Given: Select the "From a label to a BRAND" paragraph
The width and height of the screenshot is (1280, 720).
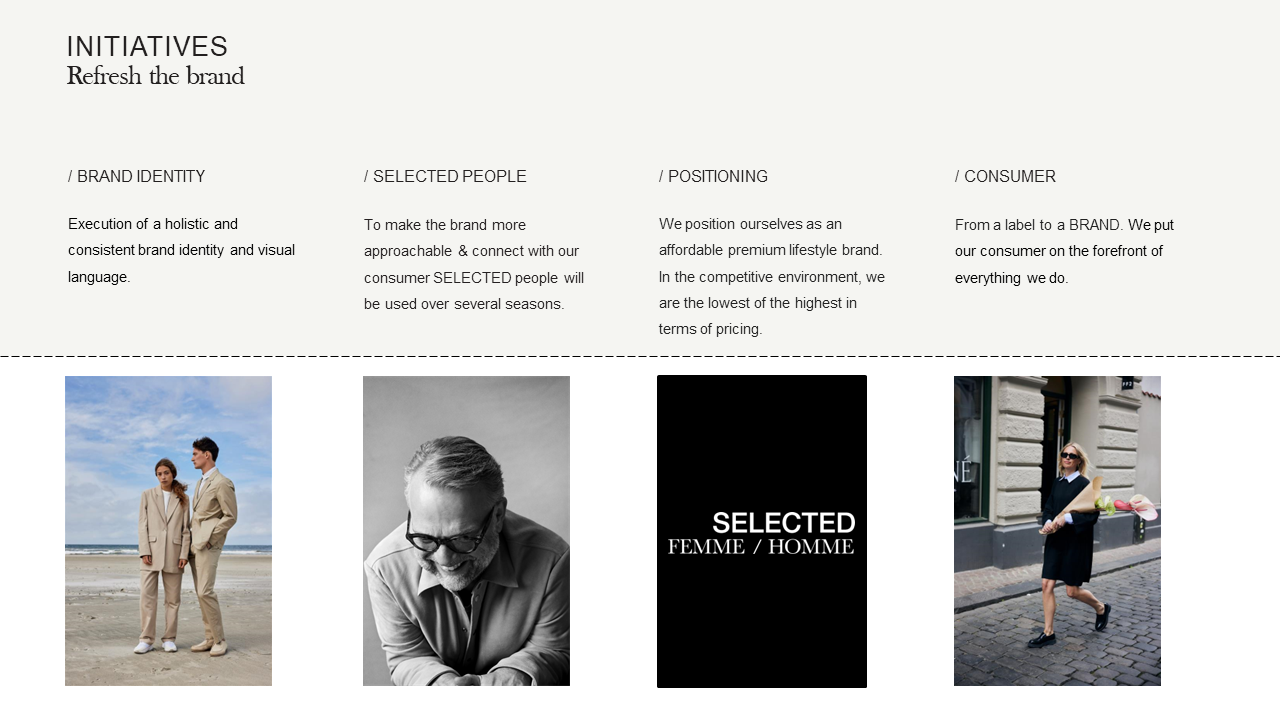Looking at the screenshot, I should 1064,251.
